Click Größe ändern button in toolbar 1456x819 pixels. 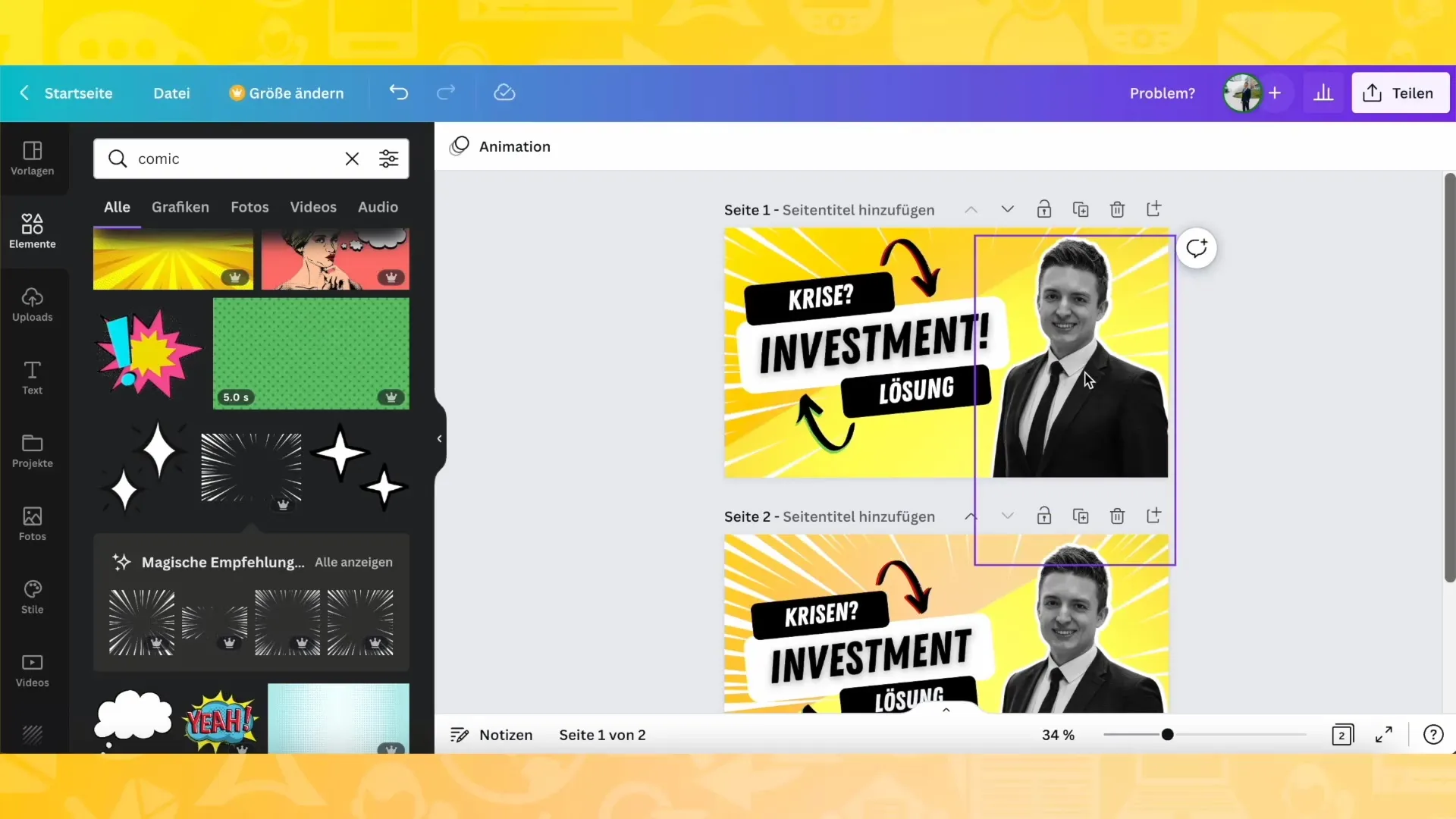click(287, 92)
